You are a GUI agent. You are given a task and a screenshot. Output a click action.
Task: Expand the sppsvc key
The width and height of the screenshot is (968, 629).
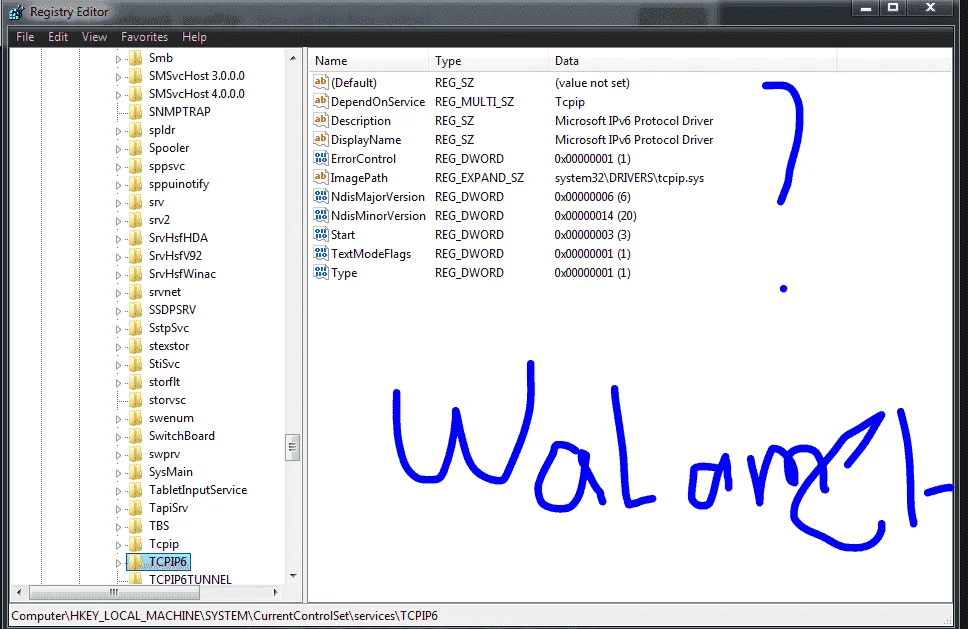118,167
